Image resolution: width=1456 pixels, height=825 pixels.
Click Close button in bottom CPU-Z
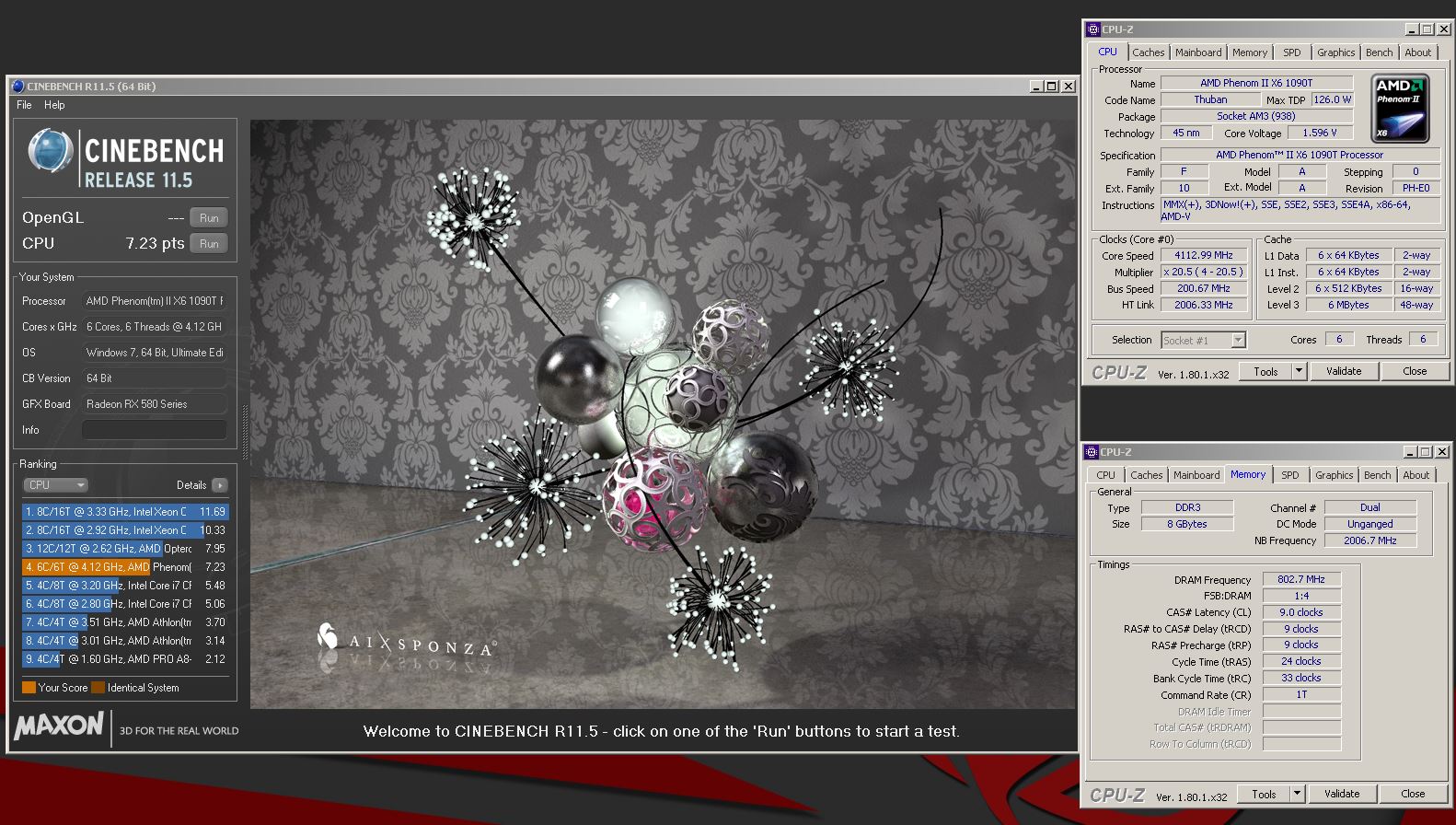pyautogui.click(x=1413, y=794)
